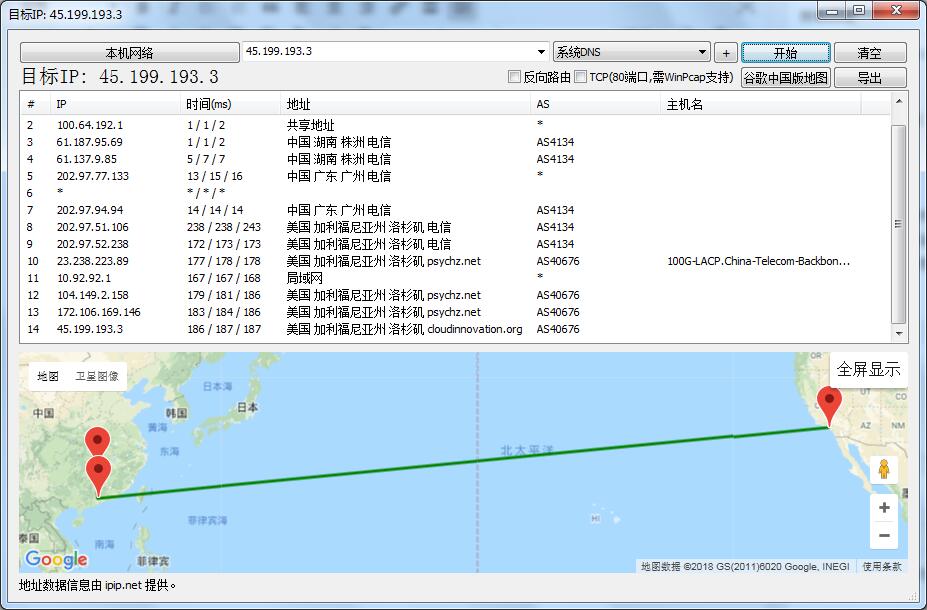Click the Street View pegman icon

pos(883,470)
